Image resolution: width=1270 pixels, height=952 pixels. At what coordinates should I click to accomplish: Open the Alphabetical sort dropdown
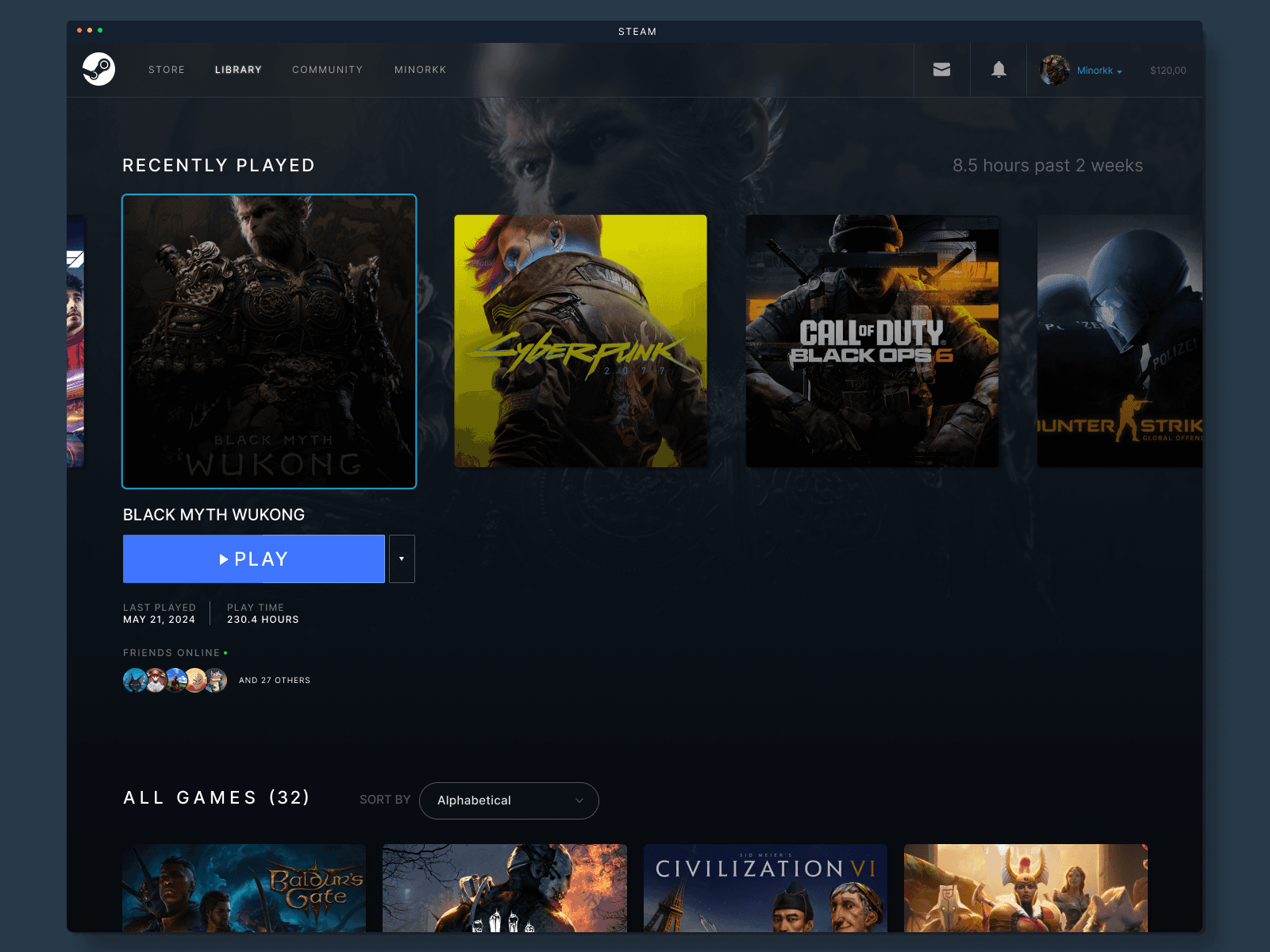tap(509, 800)
